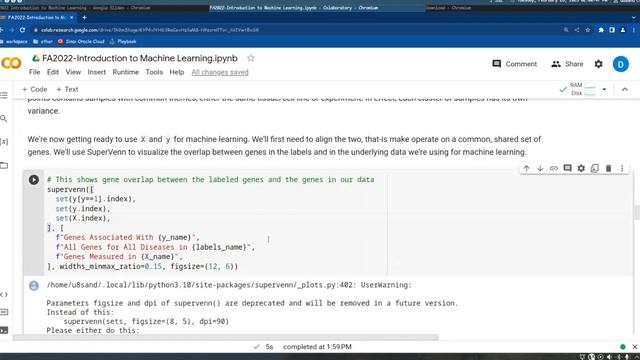Open Playbook bookmark
Screen dimensions: 640x360
(x=123, y=42)
